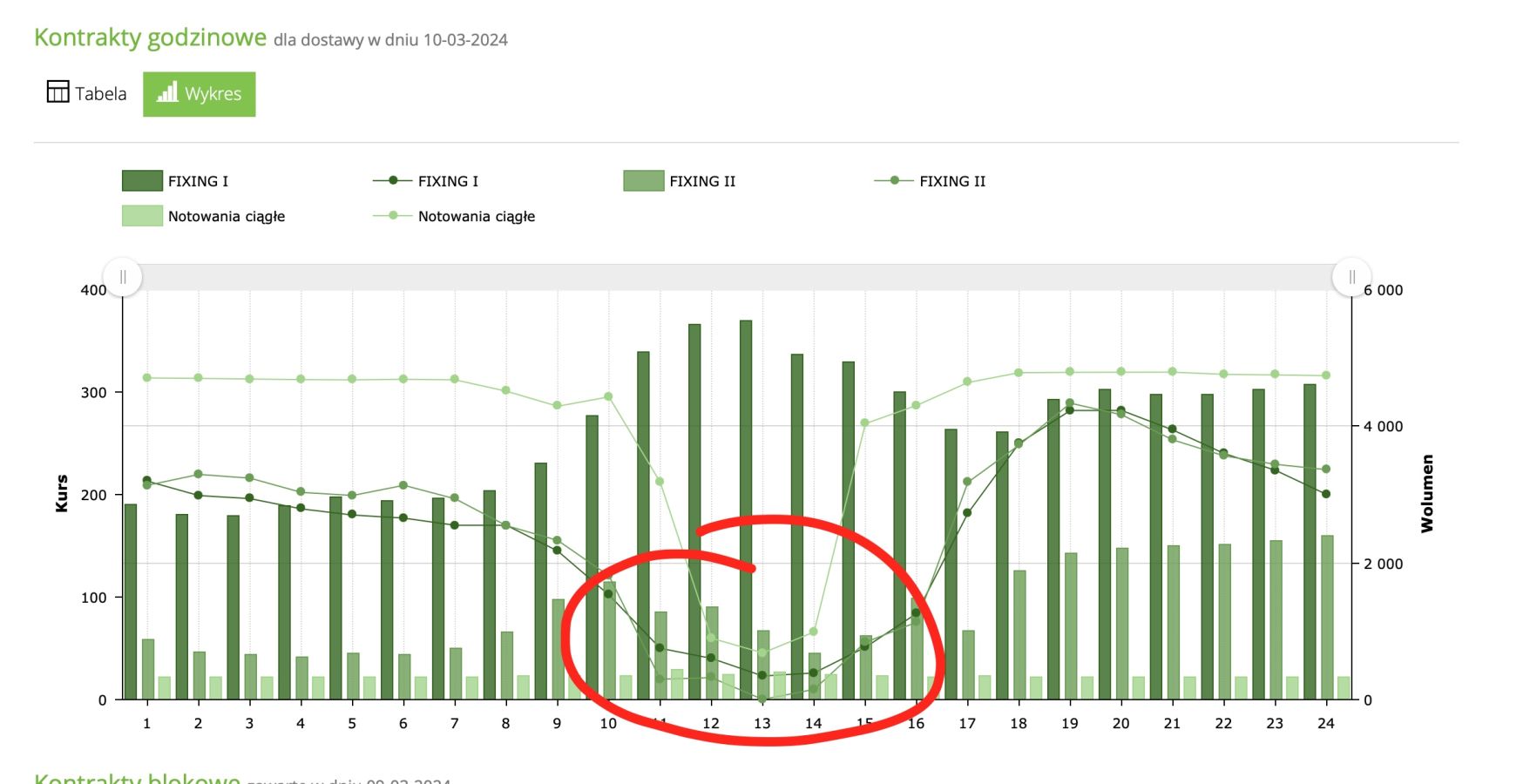This screenshot has width=1530, height=784.
Task: Click the FIXING II bar at hour 24
Action: click(x=1327, y=618)
